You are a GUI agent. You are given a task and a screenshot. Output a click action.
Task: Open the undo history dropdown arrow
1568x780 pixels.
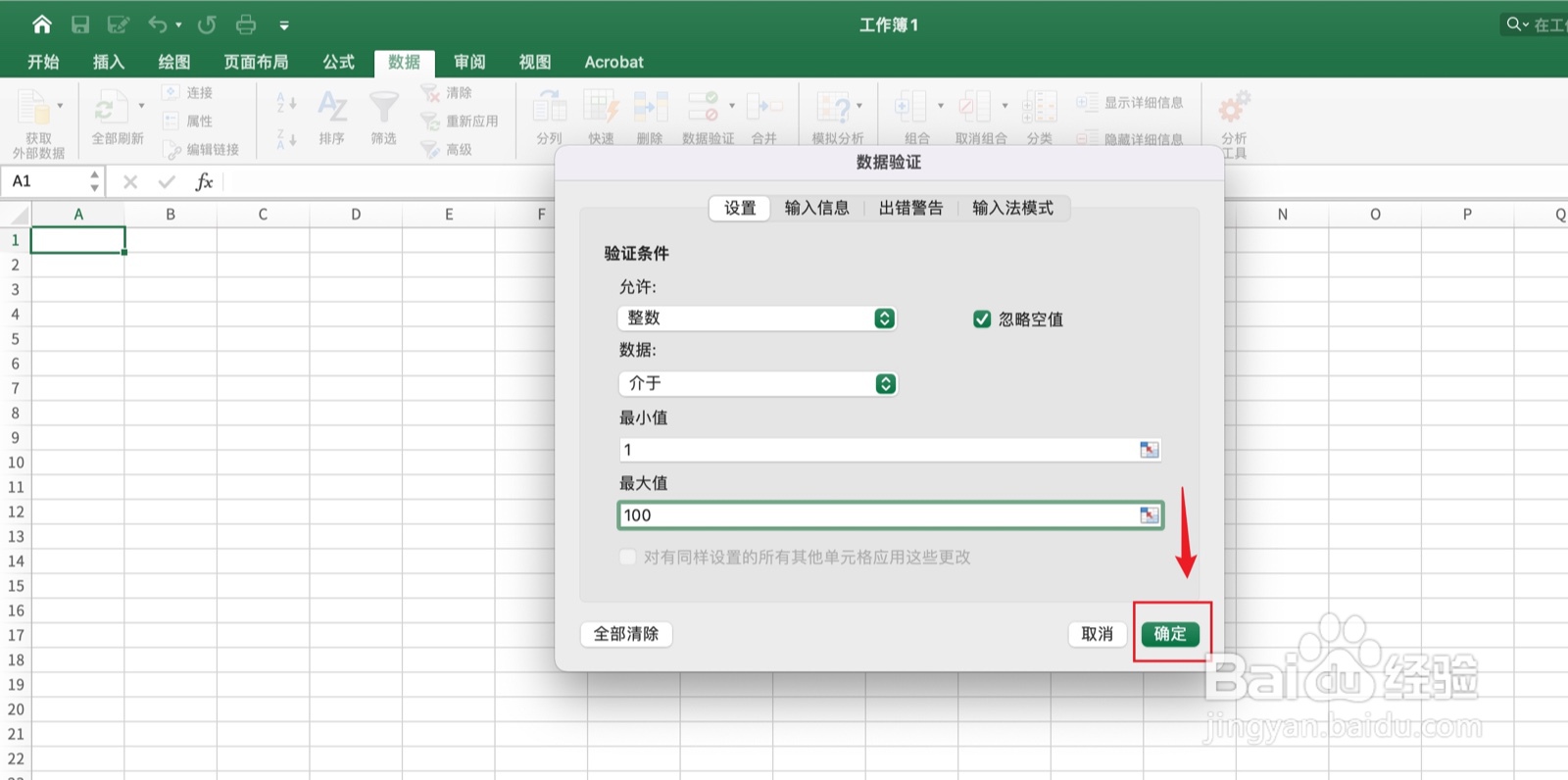(178, 25)
